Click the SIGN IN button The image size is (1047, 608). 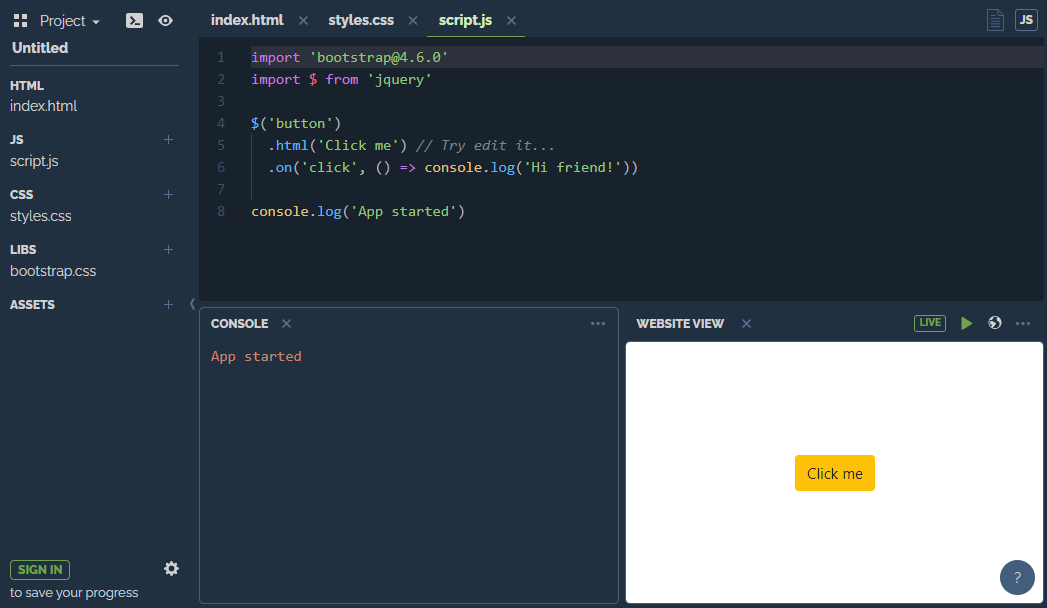[x=40, y=569]
